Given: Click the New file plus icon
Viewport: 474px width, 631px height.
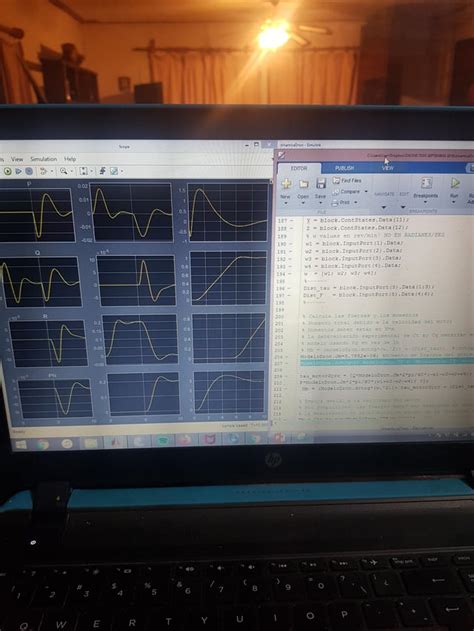Looking at the screenshot, I should tap(286, 184).
